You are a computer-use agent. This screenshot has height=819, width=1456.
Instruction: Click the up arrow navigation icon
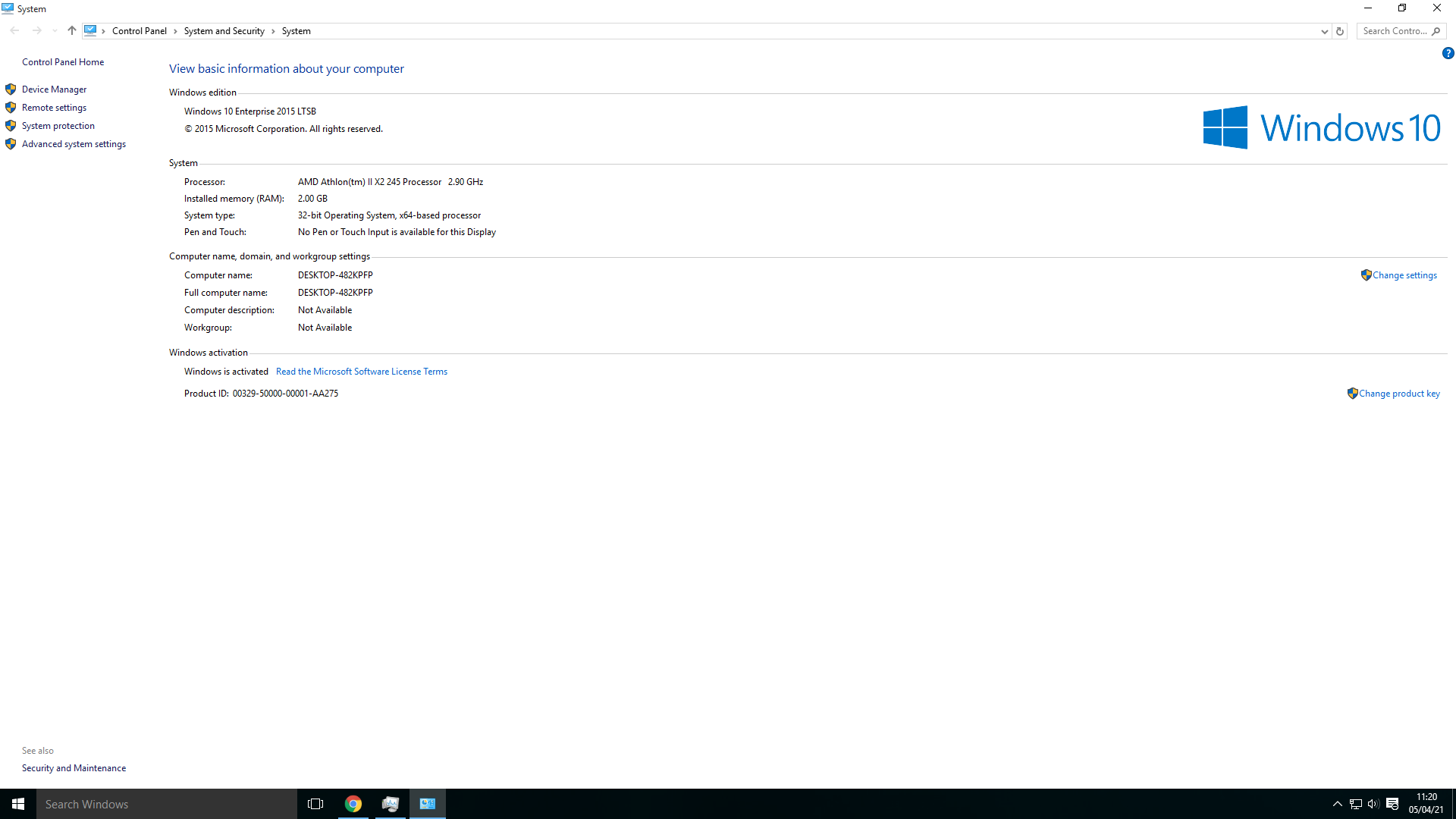72,31
